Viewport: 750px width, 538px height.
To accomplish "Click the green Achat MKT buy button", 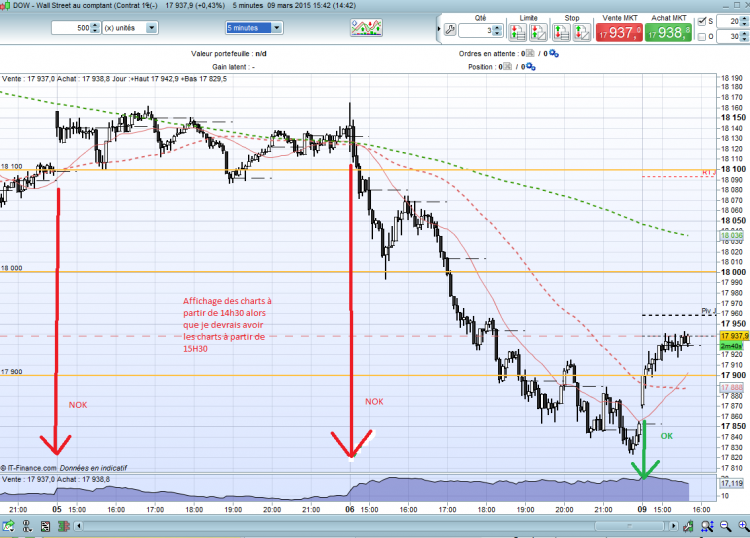I will coord(668,33).
